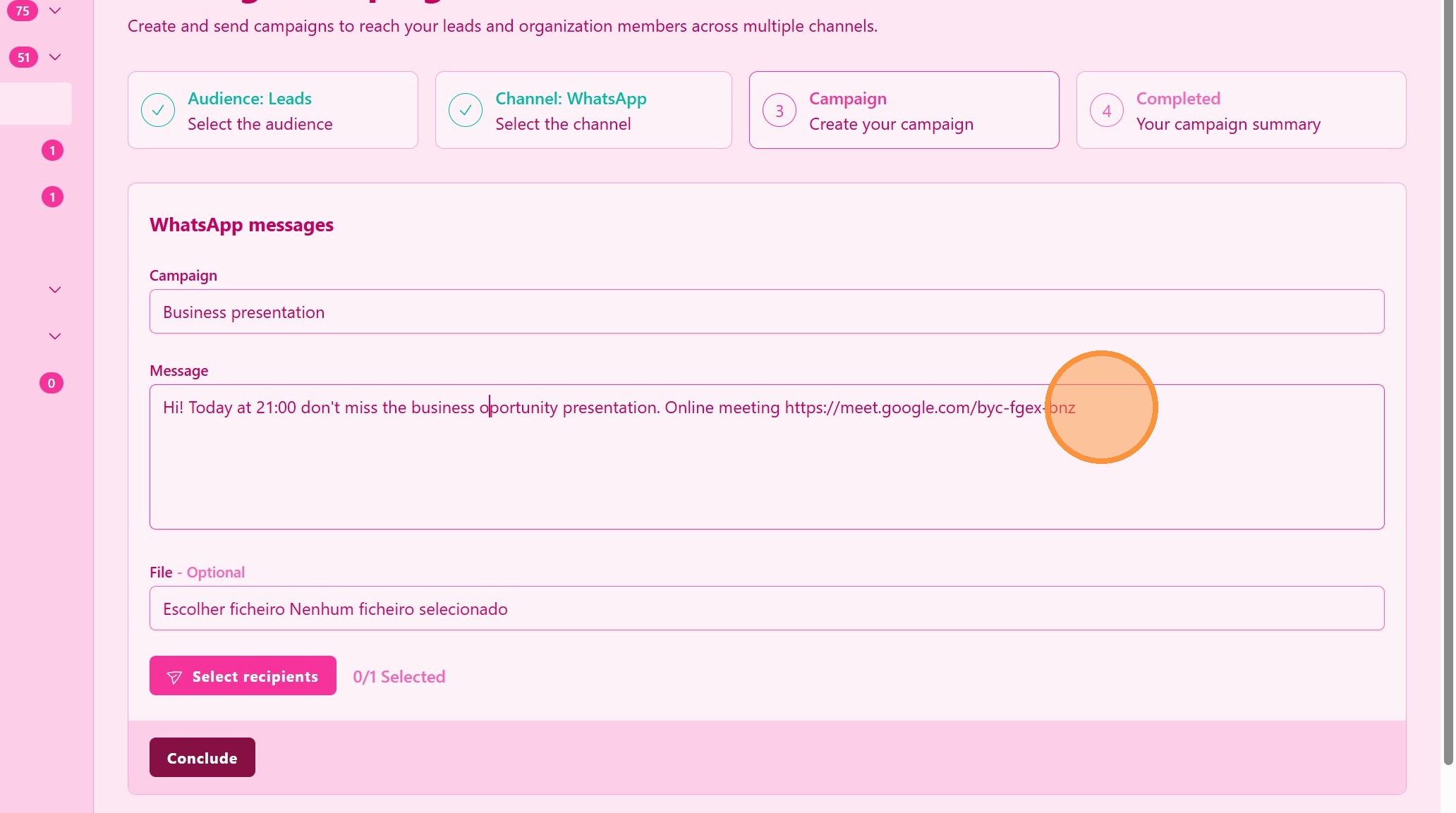Click the sidebar badge showing 0

click(51, 383)
